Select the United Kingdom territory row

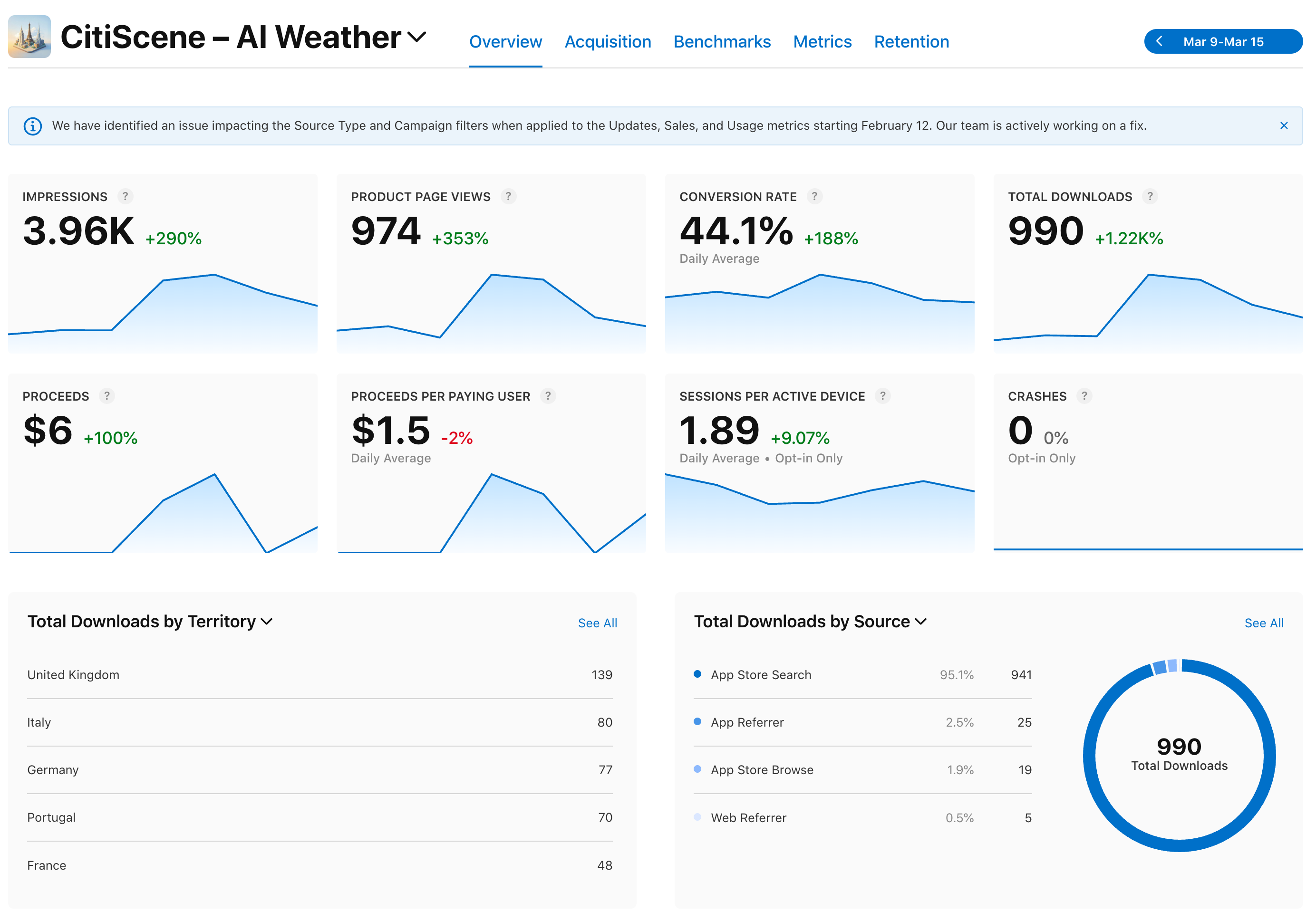[319, 675]
